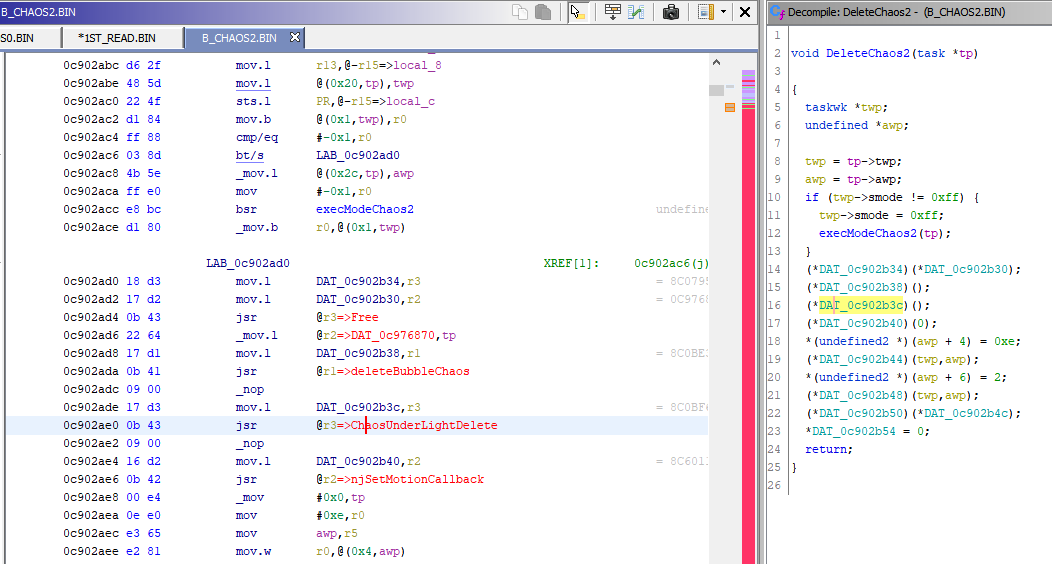1052x564 pixels.
Task: Click the Decompile panel Cf icon
Action: pos(777,12)
